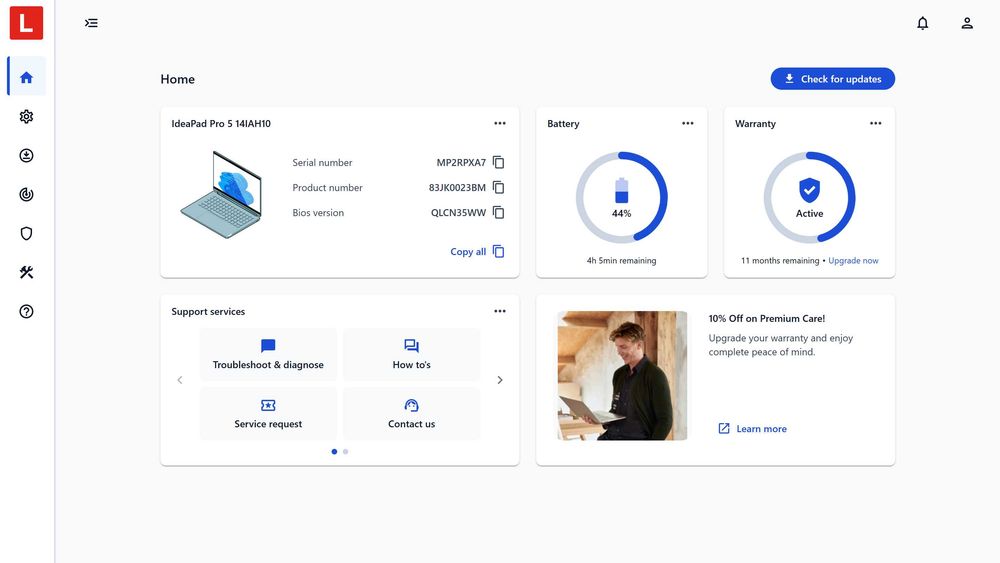1000x563 pixels.
Task: Click Copy all device details
Action: (477, 252)
